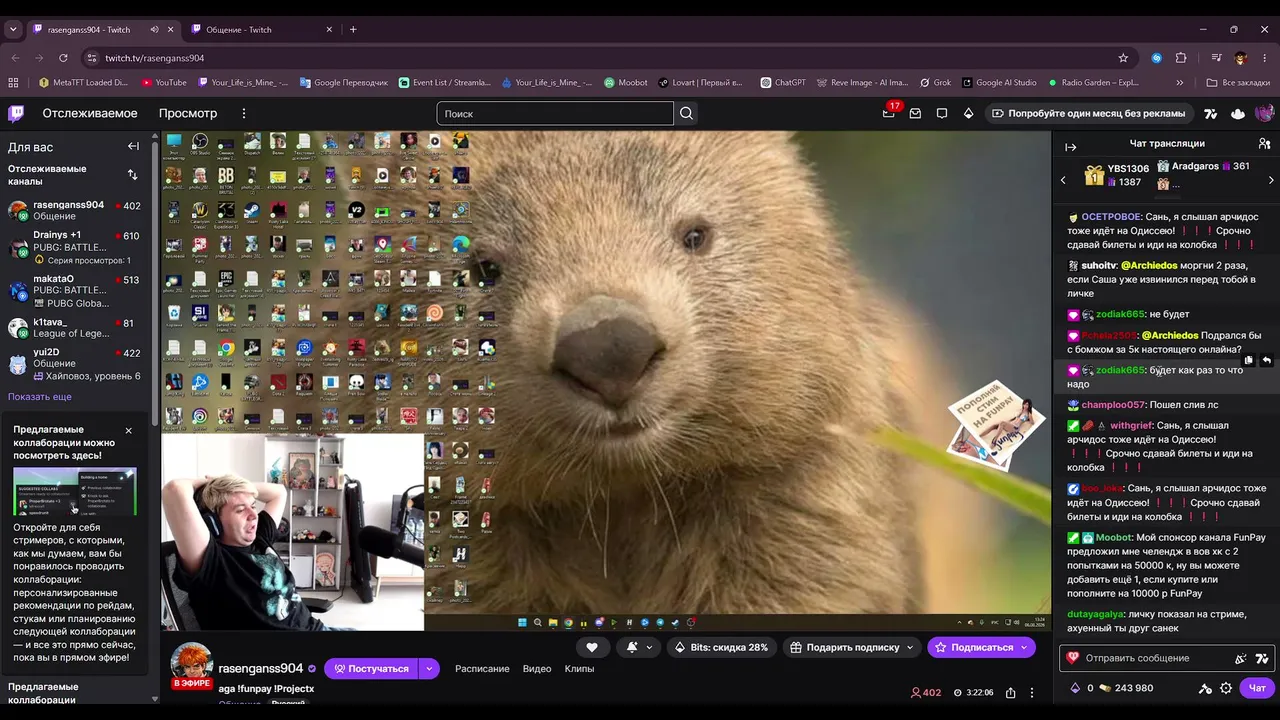This screenshot has height=720, width=1280.
Task: Copy the hovered chat message
Action: (x=1248, y=360)
